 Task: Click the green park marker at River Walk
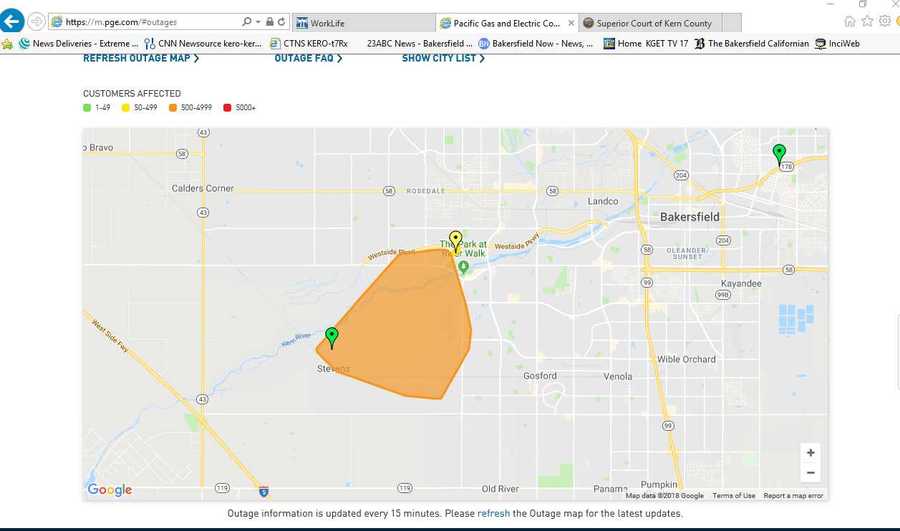click(x=464, y=267)
